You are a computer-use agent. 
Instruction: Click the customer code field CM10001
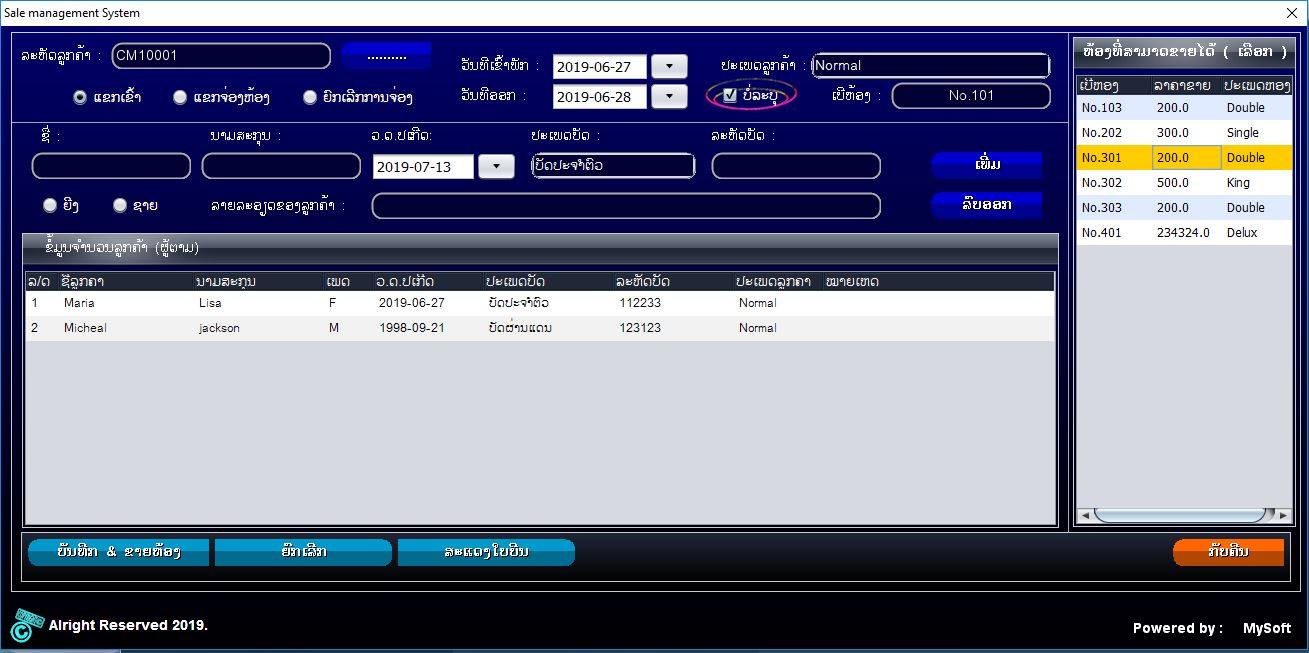point(221,56)
